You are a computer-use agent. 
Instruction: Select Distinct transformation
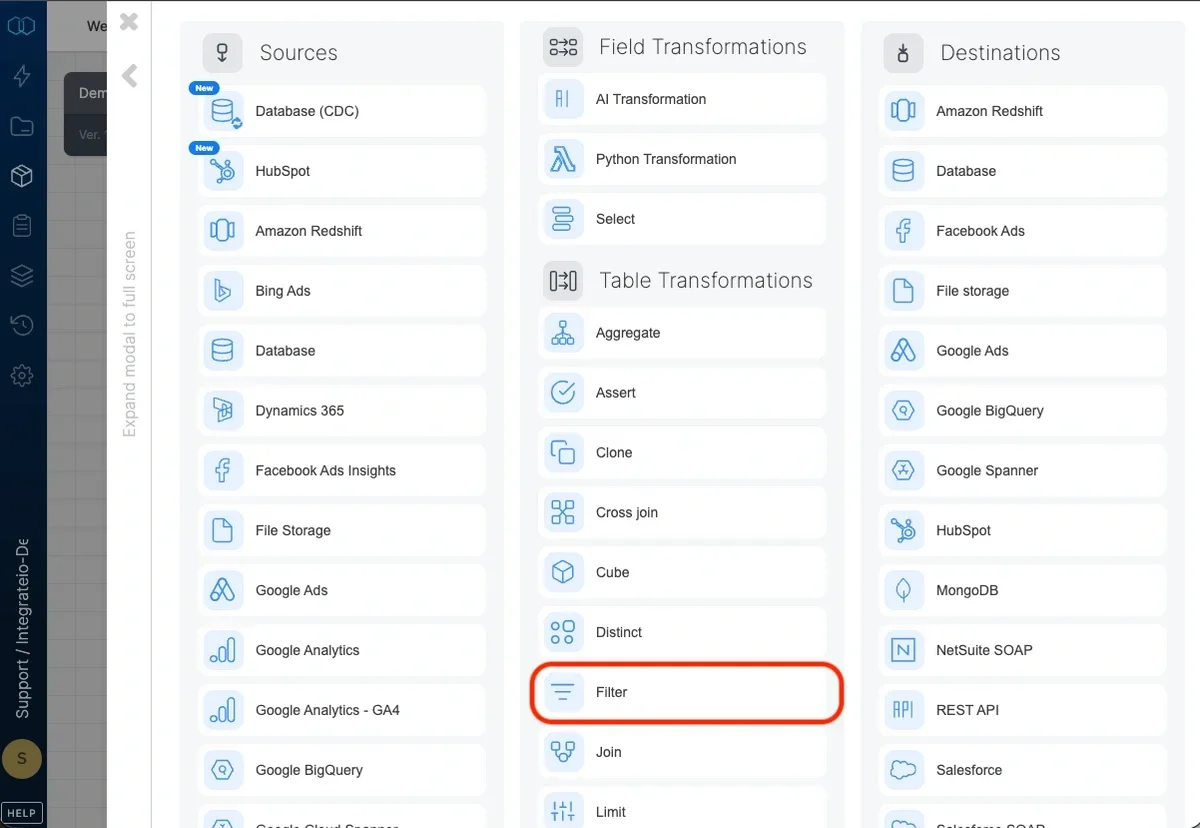pyautogui.click(x=682, y=633)
